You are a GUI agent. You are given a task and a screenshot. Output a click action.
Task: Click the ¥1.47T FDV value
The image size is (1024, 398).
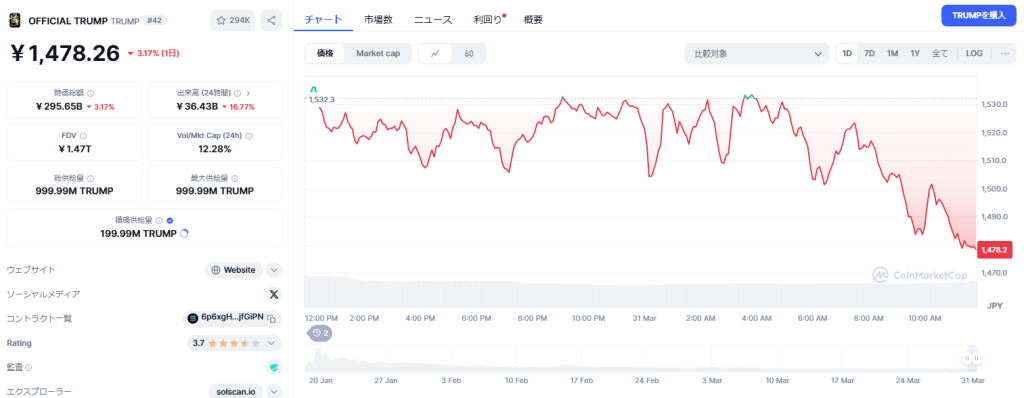74,148
